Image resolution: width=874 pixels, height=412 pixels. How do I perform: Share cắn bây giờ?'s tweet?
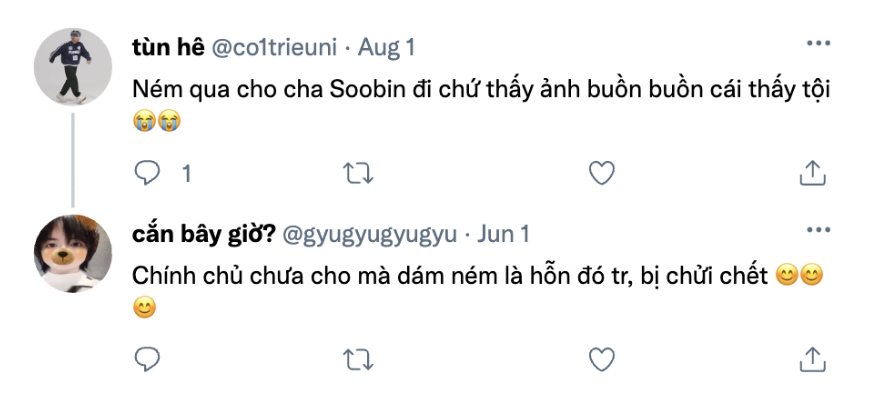click(812, 357)
